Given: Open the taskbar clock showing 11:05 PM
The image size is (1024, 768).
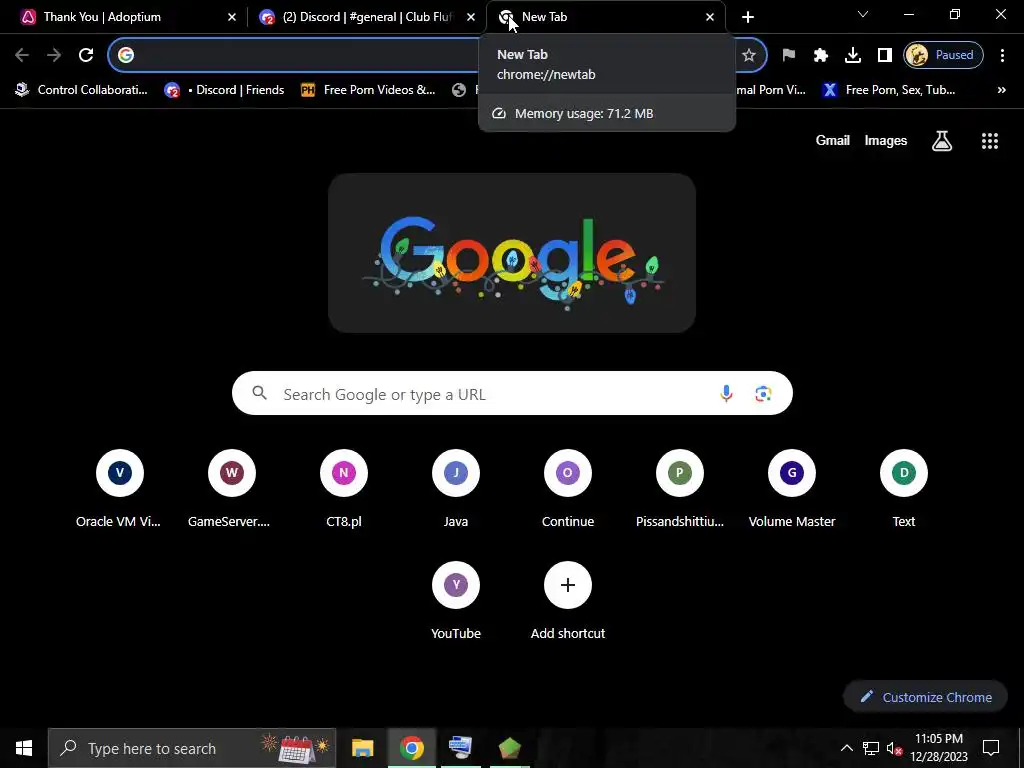Looking at the screenshot, I should 938,748.
